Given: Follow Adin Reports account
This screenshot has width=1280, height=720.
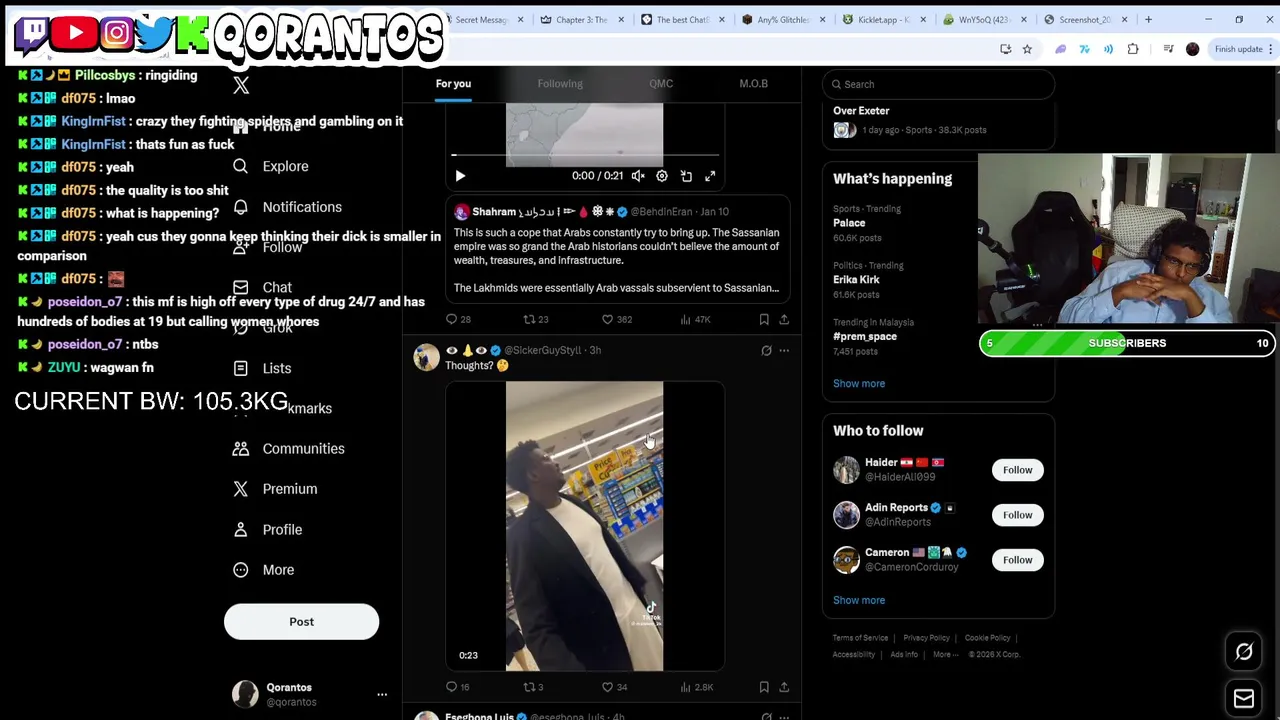Looking at the screenshot, I should coord(1017,515).
